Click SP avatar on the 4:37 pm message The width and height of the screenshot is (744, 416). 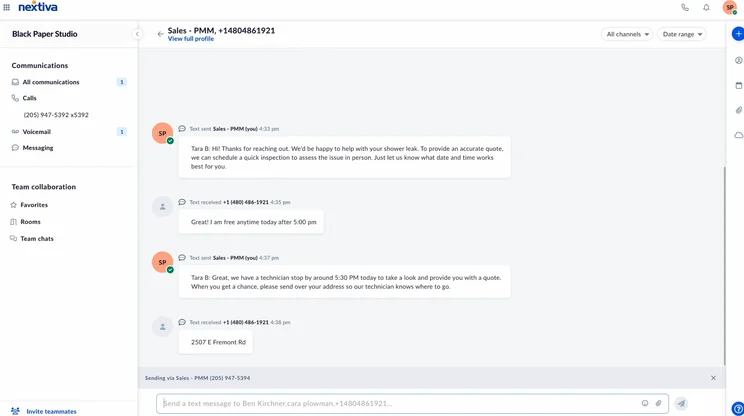(162, 262)
